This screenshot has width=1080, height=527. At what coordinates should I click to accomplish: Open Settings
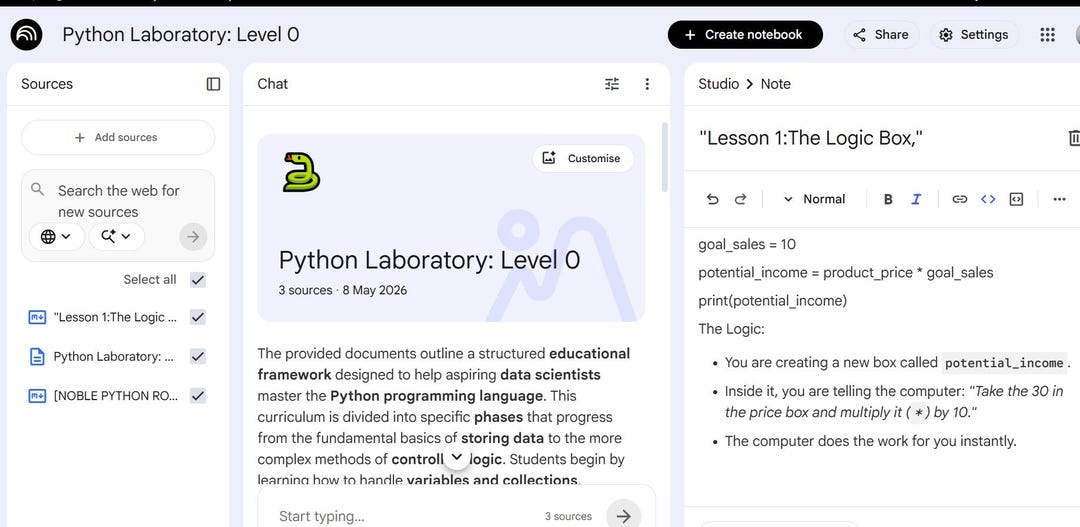(974, 34)
